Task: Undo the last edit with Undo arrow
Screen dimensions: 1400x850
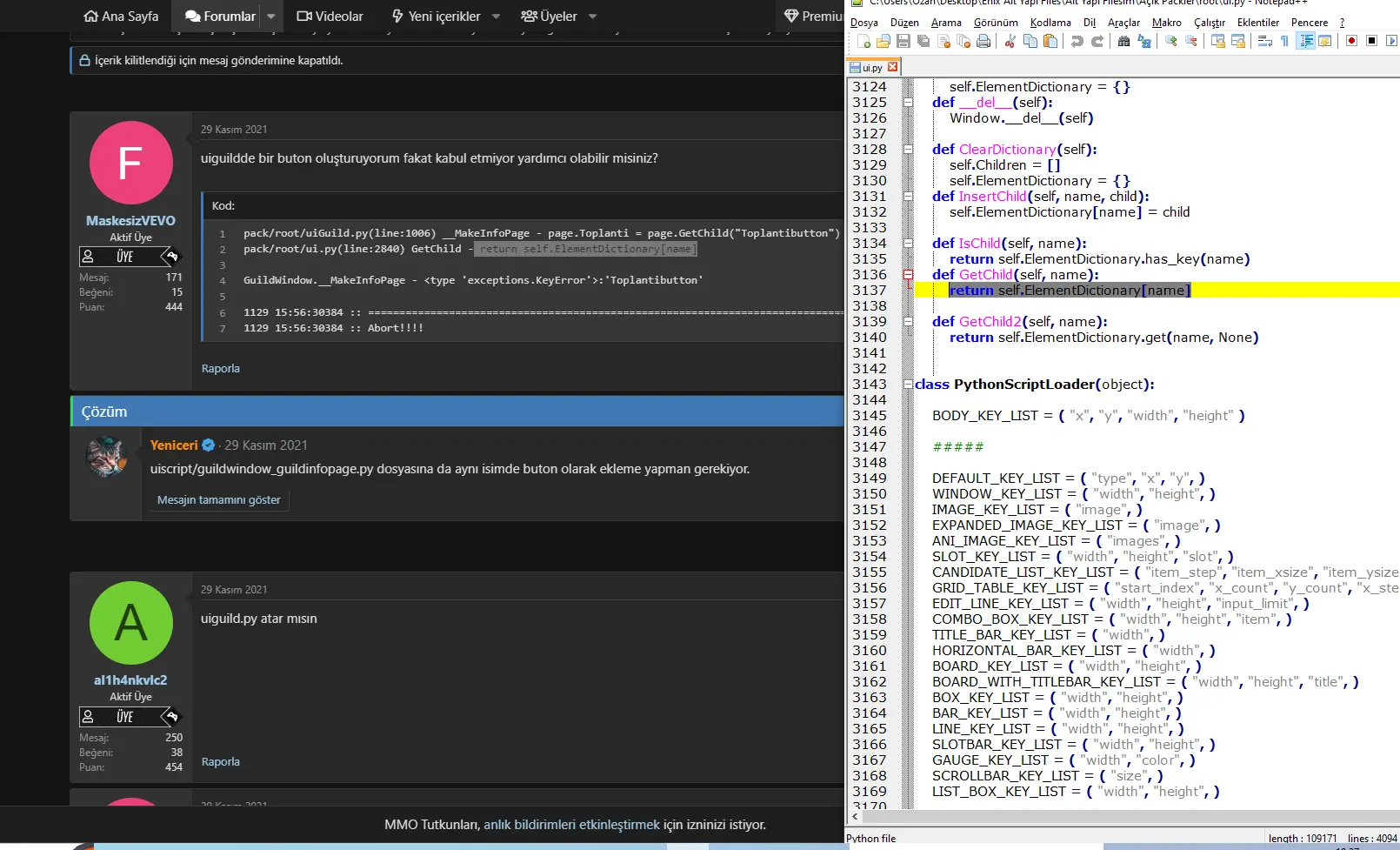Action: (1077, 41)
